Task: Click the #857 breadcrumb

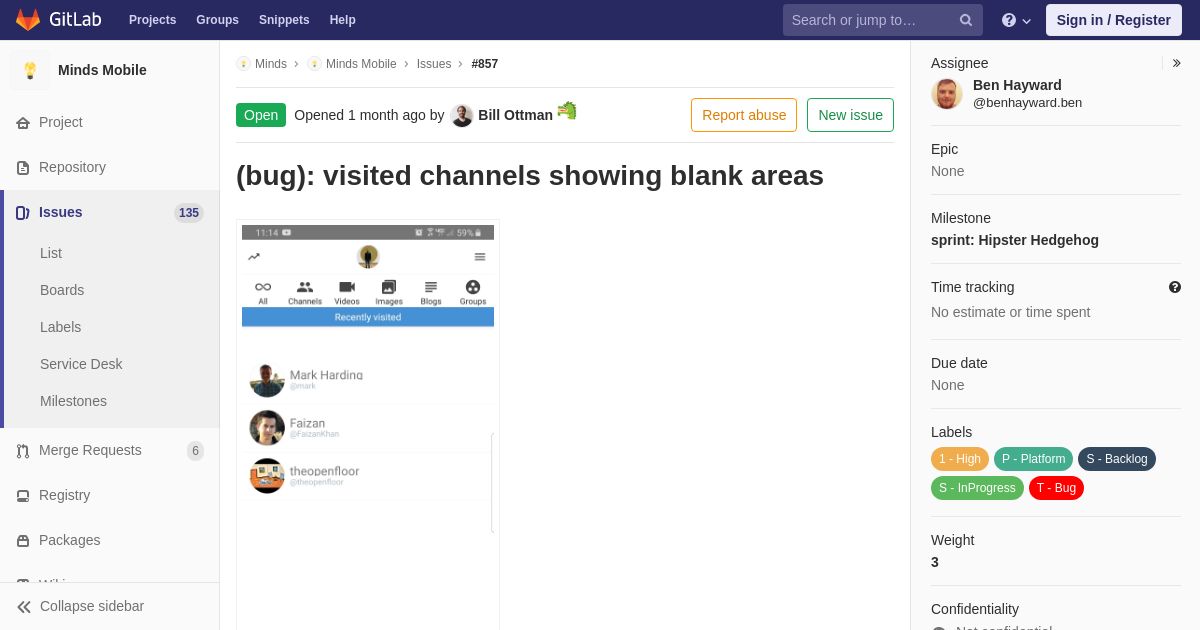Action: pyautogui.click(x=485, y=64)
